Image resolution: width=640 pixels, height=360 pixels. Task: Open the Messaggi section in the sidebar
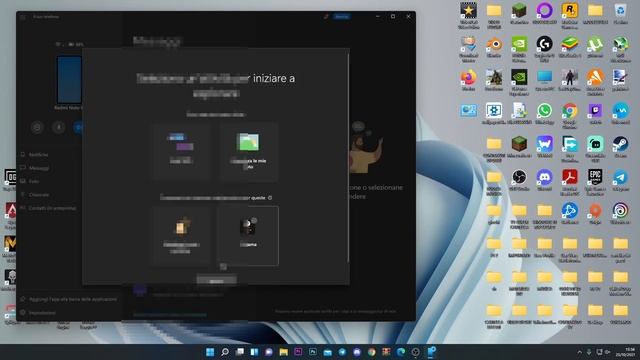pyautogui.click(x=39, y=168)
